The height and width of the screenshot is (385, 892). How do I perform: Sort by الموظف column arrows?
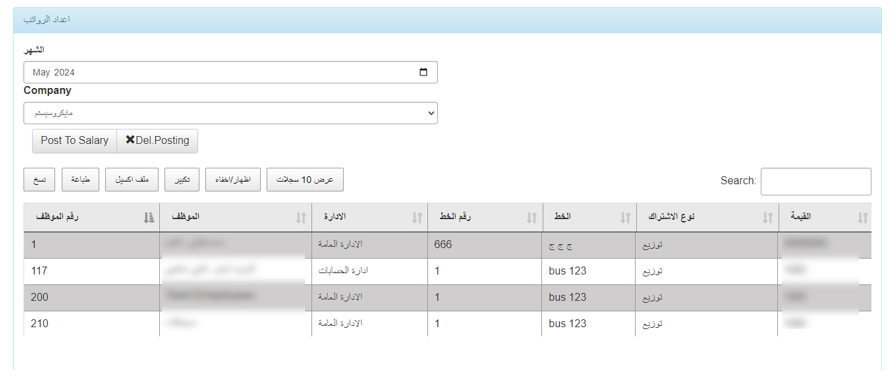(301, 217)
